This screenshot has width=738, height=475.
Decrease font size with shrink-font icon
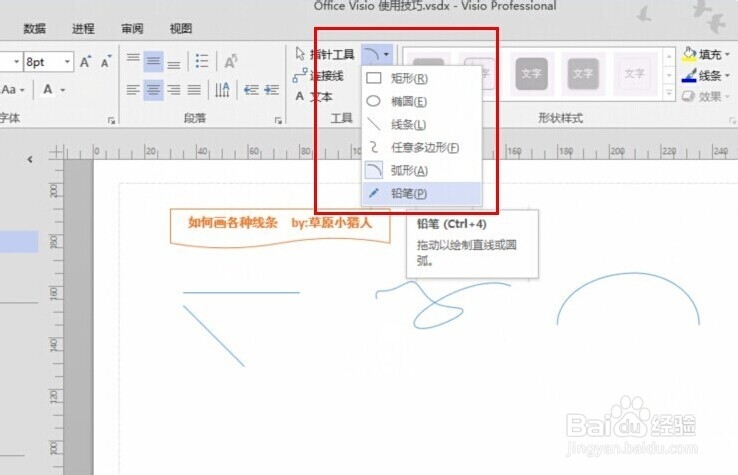106,62
